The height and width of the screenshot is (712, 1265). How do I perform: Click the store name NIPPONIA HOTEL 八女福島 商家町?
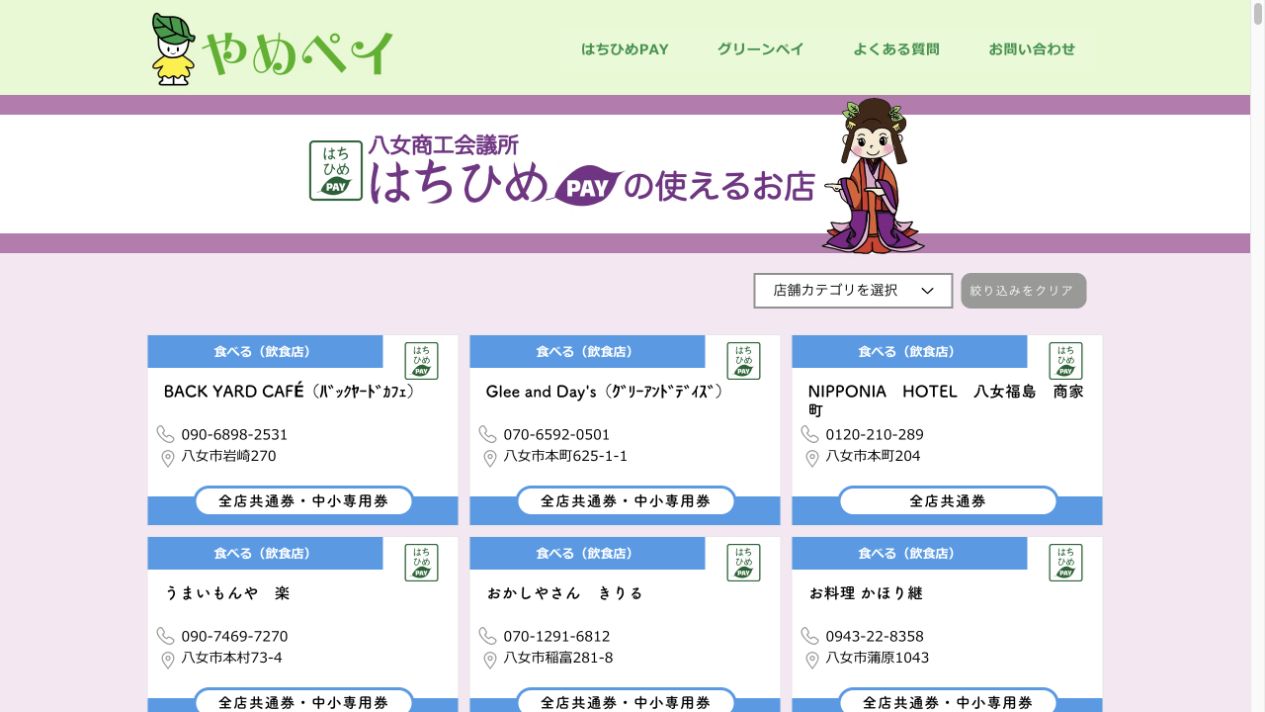[x=945, y=401]
